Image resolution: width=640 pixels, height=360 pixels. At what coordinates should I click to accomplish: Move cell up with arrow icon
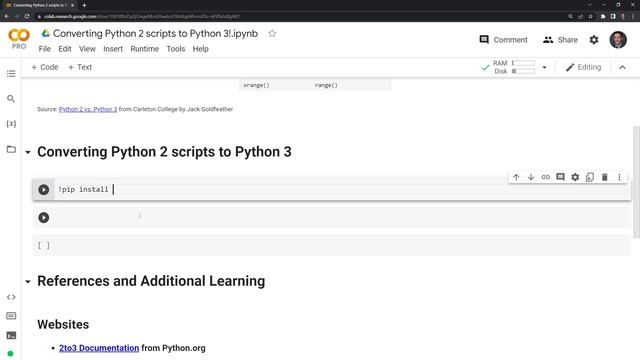[x=516, y=177]
